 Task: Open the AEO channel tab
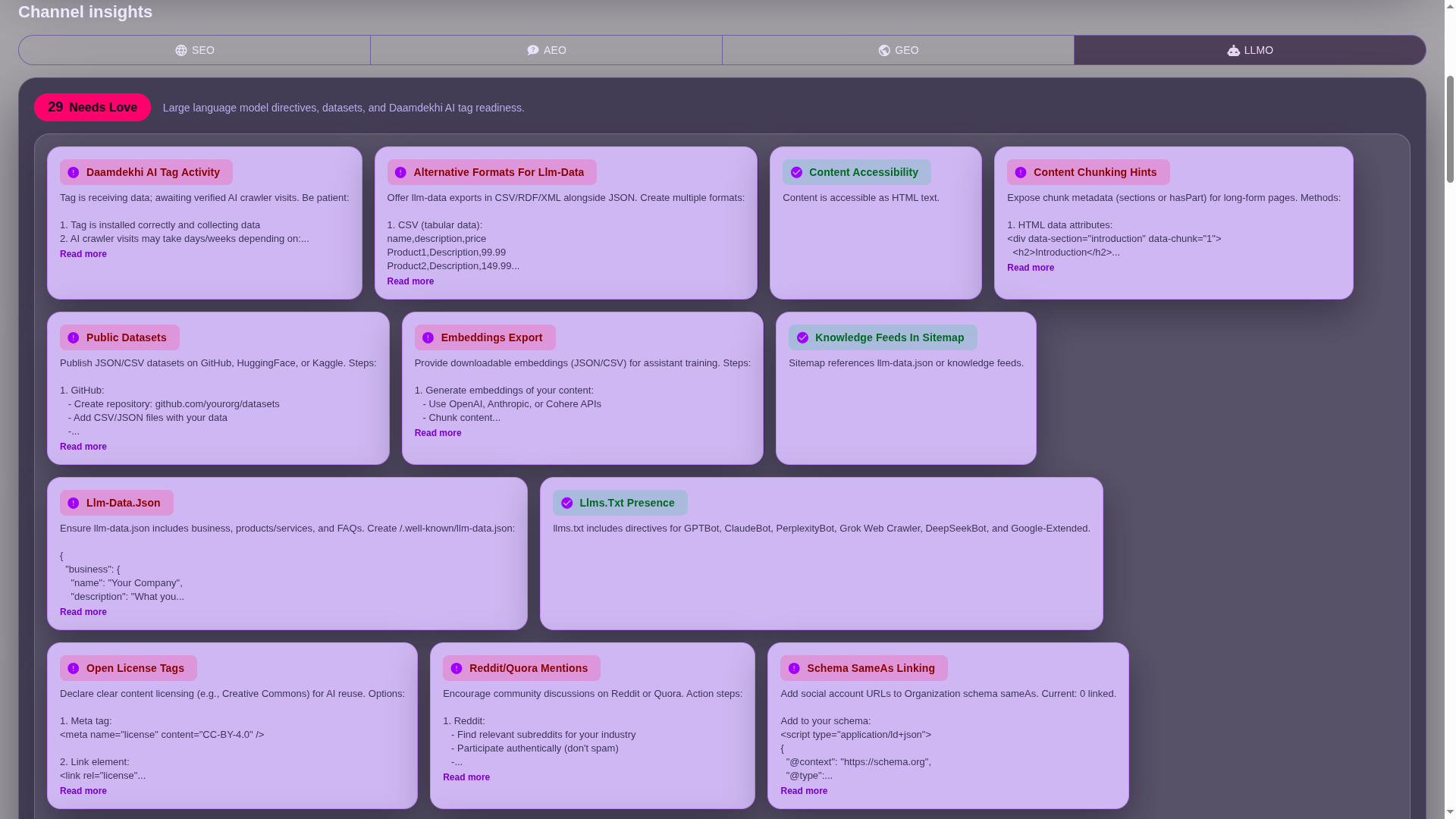(x=546, y=51)
